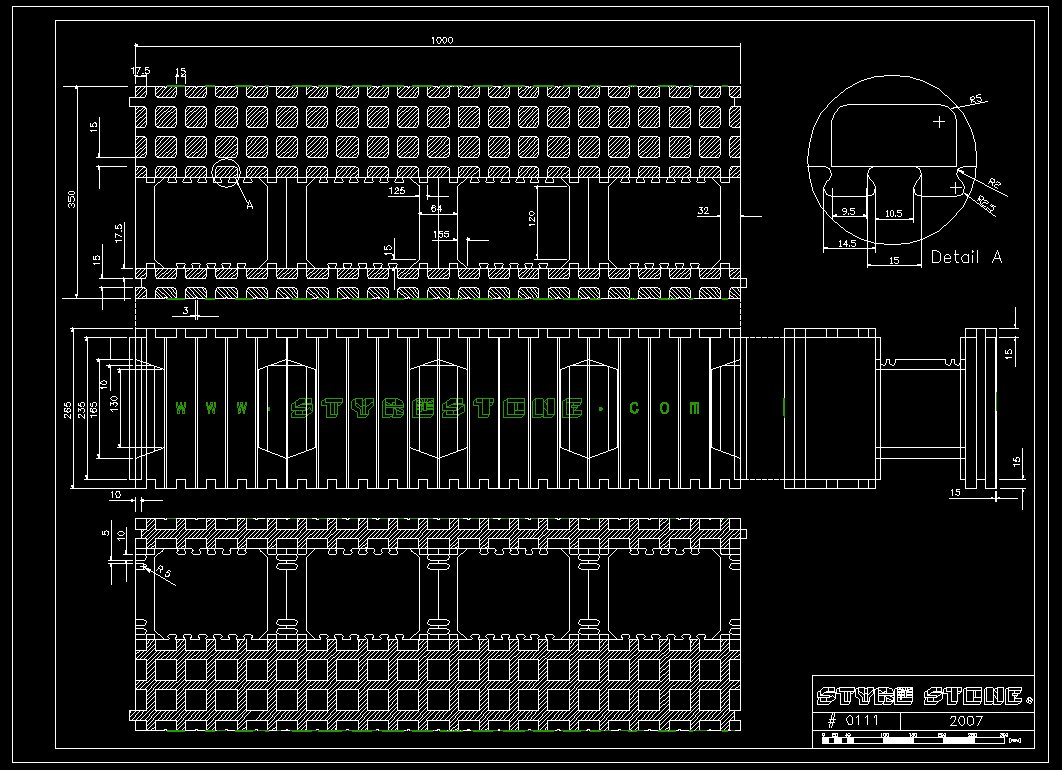Click the 17.5 dimension at top-left corner
This screenshot has height=770, width=1062.
141,72
